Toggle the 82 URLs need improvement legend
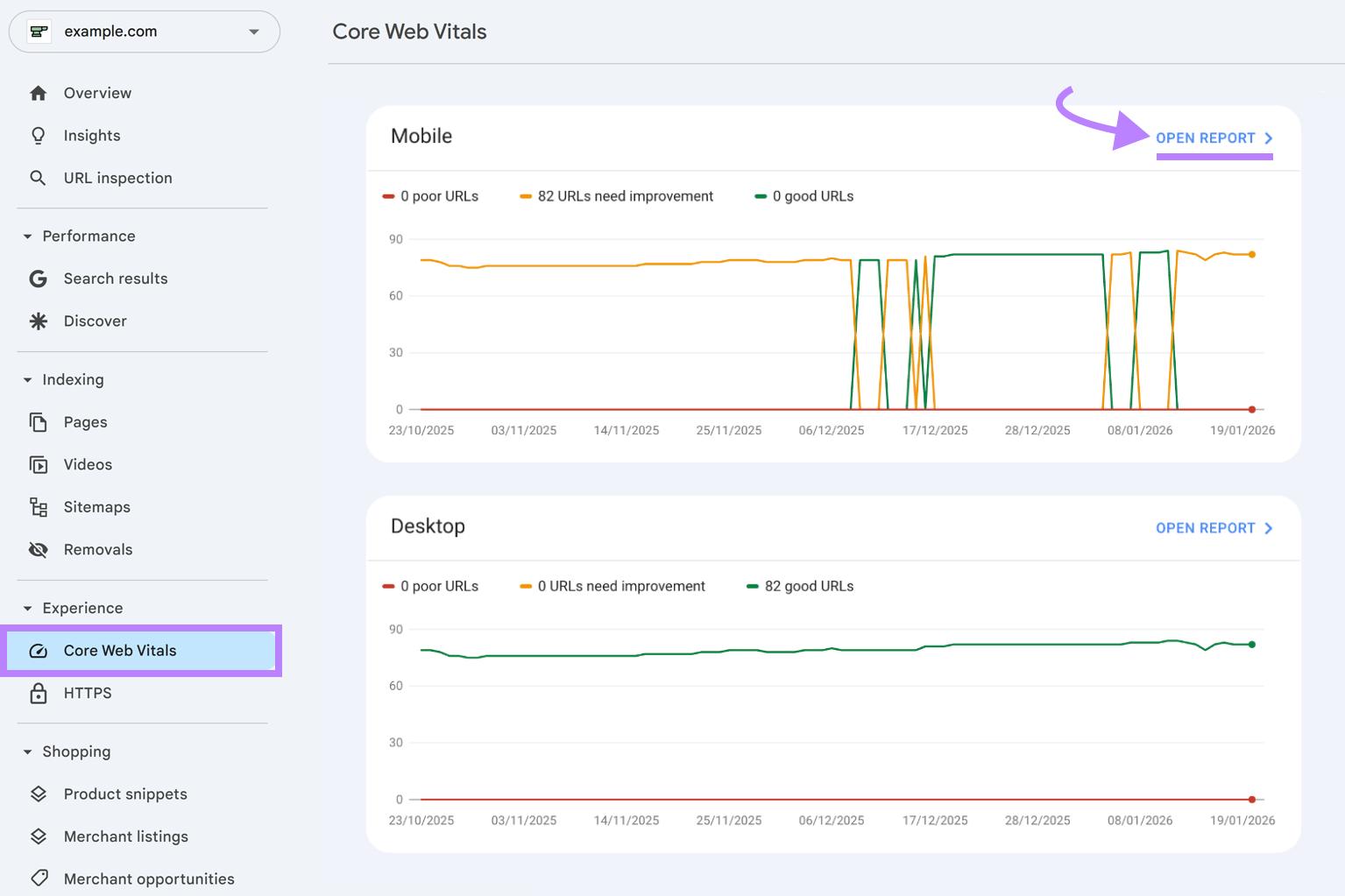Viewport: 1345px width, 896px height. click(x=617, y=195)
